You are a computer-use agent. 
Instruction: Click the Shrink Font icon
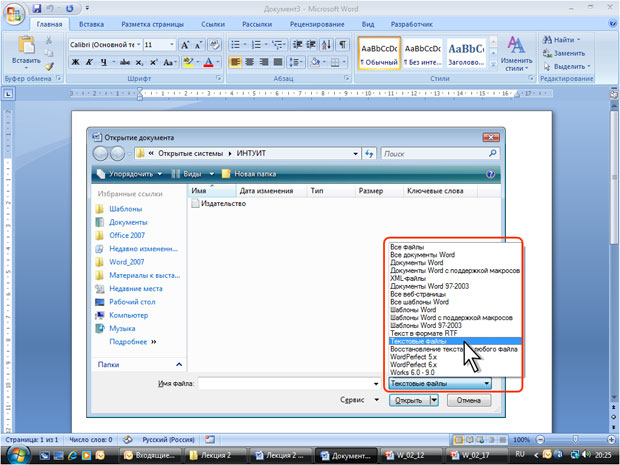pos(198,45)
